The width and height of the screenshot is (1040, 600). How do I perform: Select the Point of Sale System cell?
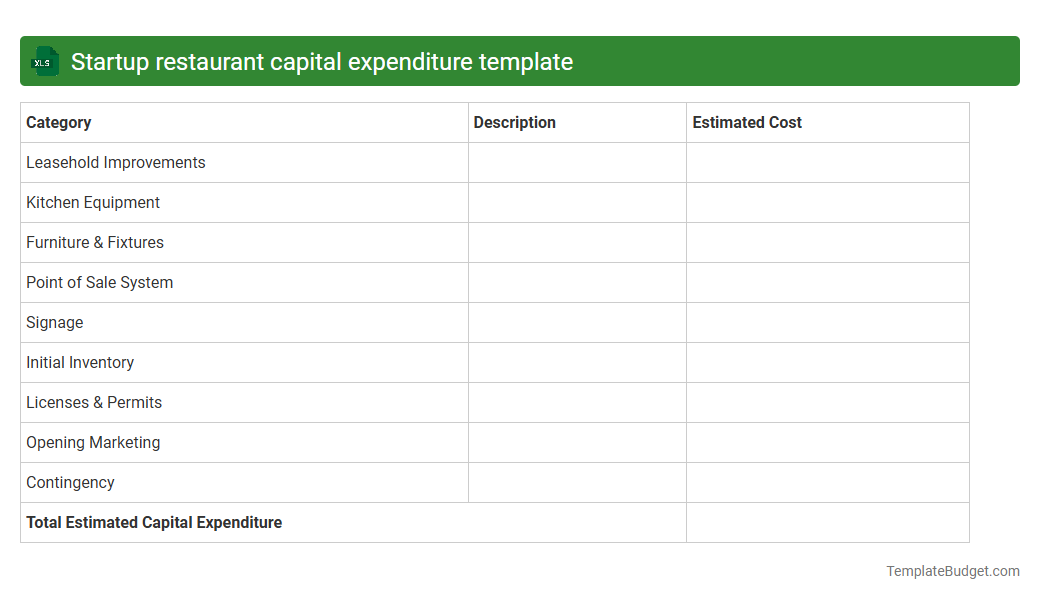[99, 282]
